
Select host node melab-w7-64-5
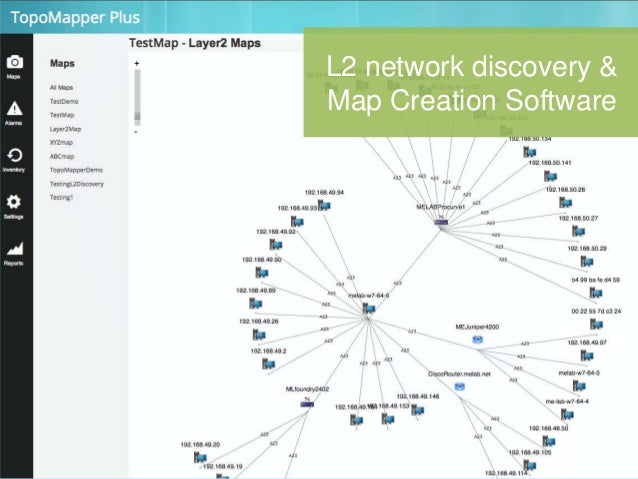579,385
